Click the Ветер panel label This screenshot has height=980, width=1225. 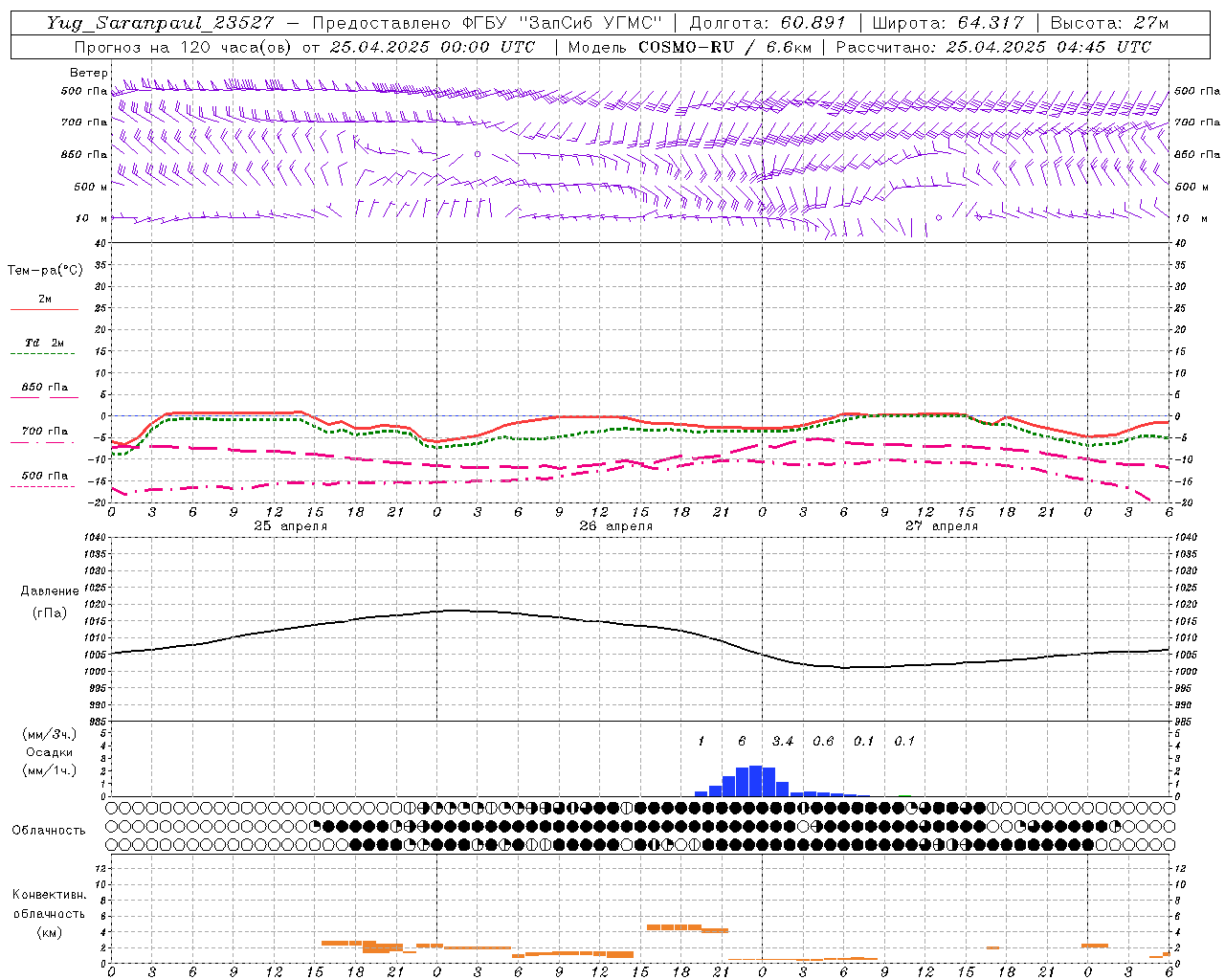pyautogui.click(x=89, y=73)
